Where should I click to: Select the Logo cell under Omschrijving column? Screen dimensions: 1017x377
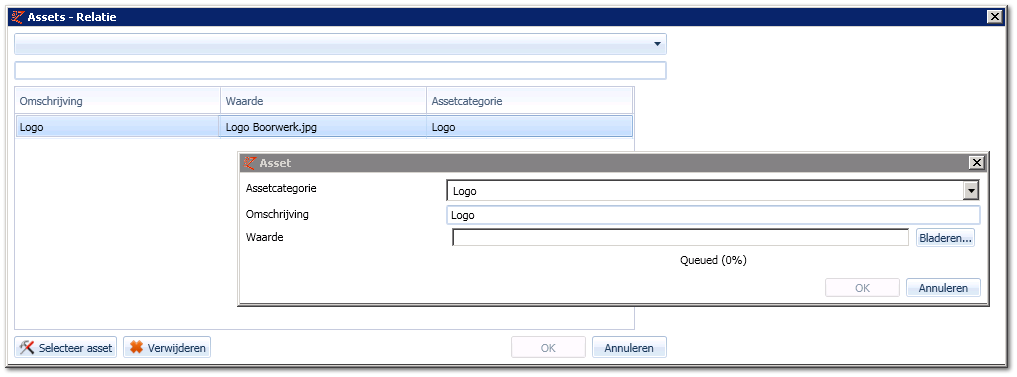[x=117, y=127]
